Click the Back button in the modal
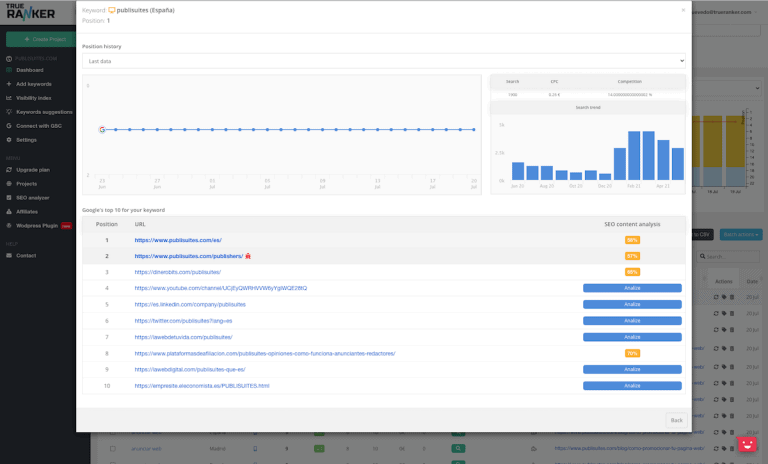Viewport: 768px width, 464px height. pyautogui.click(x=676, y=420)
